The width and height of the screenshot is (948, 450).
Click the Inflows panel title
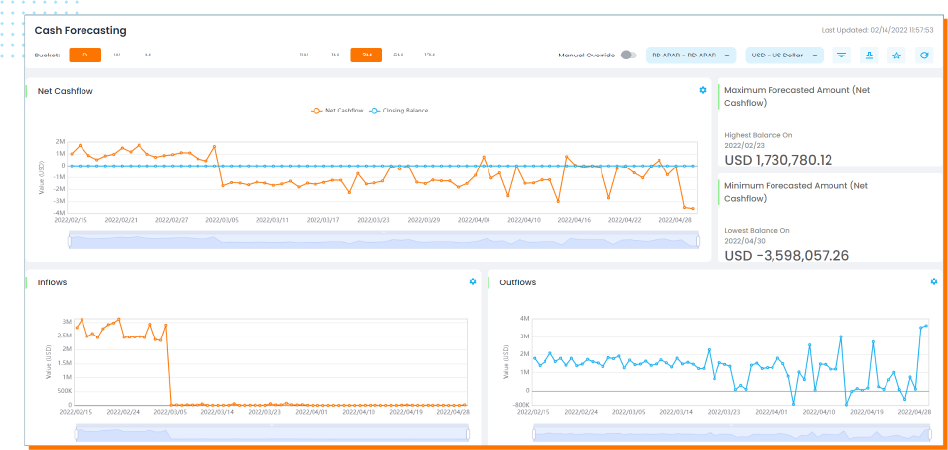pyautogui.click(x=52, y=282)
